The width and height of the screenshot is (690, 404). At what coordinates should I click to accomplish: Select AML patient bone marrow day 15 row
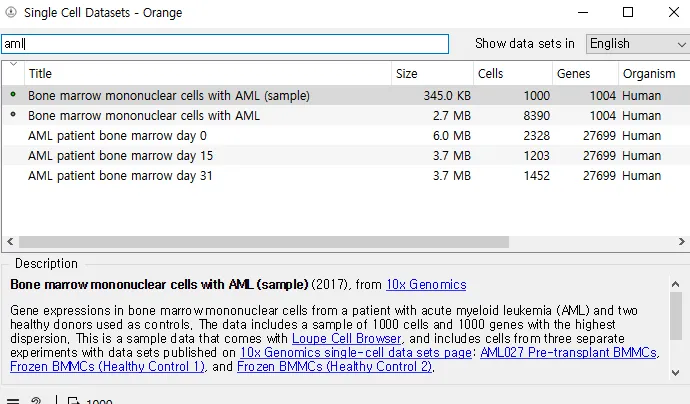click(x=121, y=155)
